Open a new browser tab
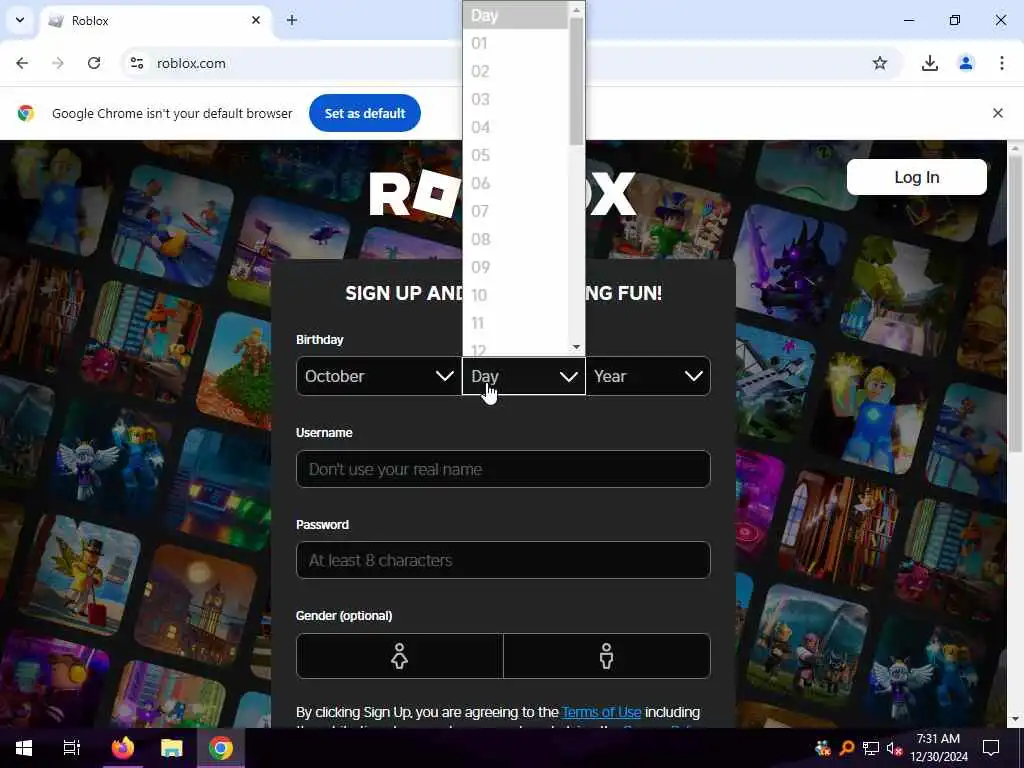Image resolution: width=1024 pixels, height=768 pixels. tap(292, 20)
